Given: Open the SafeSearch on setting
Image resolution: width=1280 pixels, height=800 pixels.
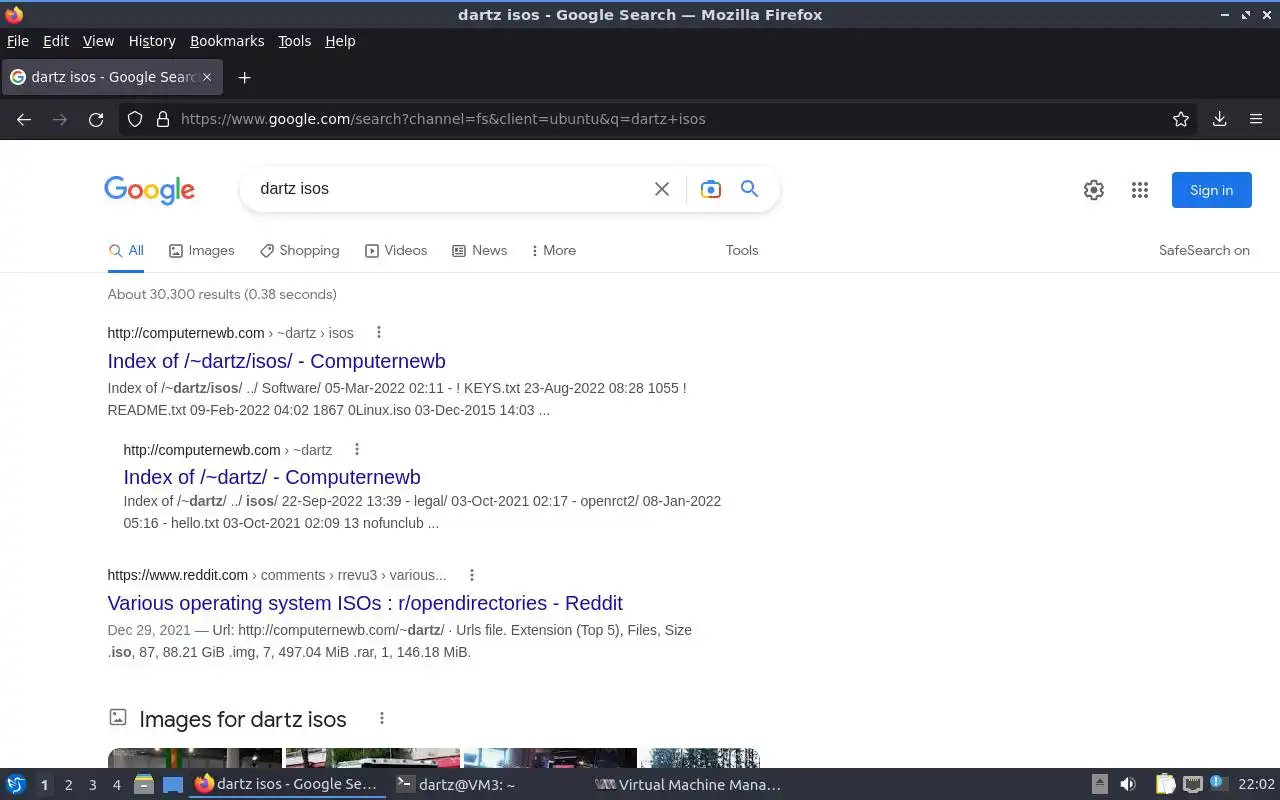Looking at the screenshot, I should point(1204,250).
